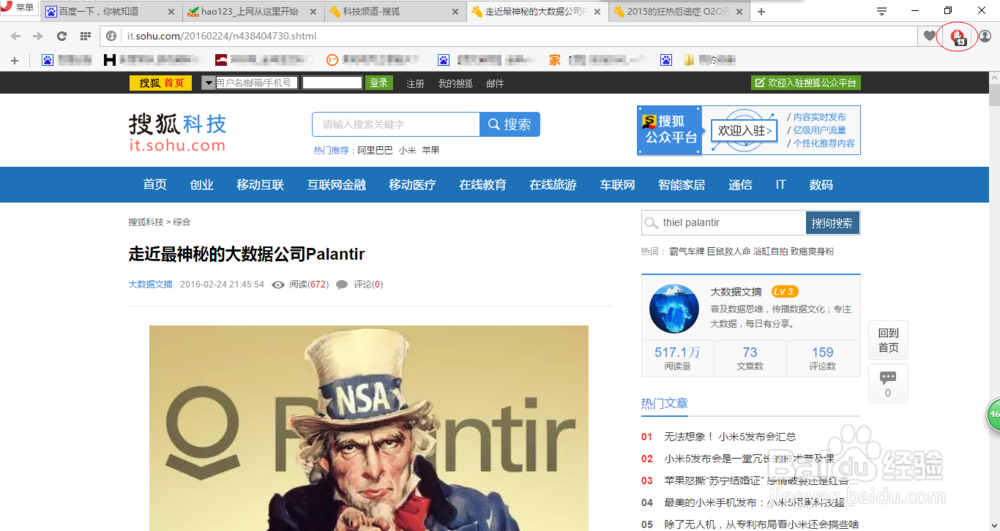Click the green 登录 button
Screen dimensions: 1000x531
[379, 83]
